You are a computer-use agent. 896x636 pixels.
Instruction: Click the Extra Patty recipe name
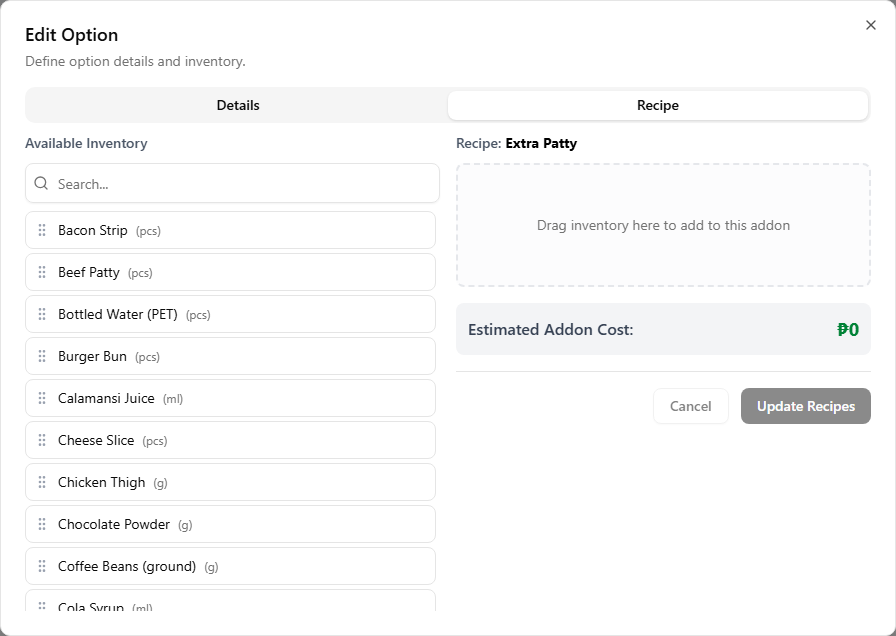(541, 143)
